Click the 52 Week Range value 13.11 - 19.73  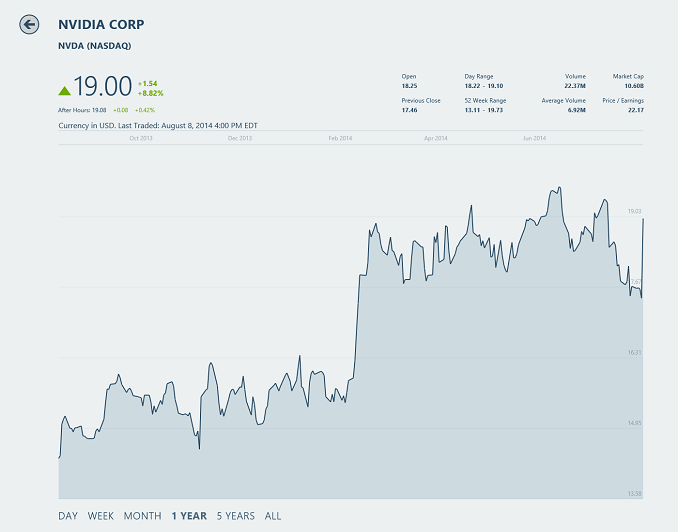pyautogui.click(x=483, y=110)
